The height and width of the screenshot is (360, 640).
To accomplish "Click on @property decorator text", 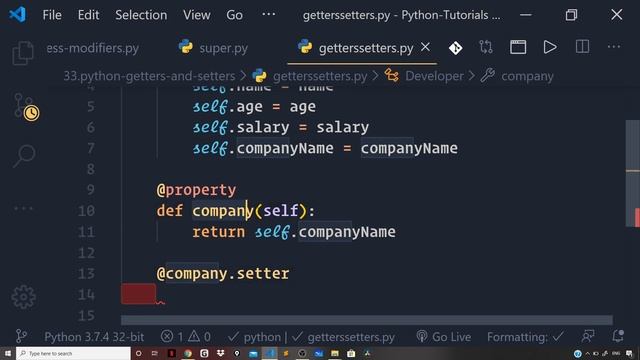I will [196, 190].
